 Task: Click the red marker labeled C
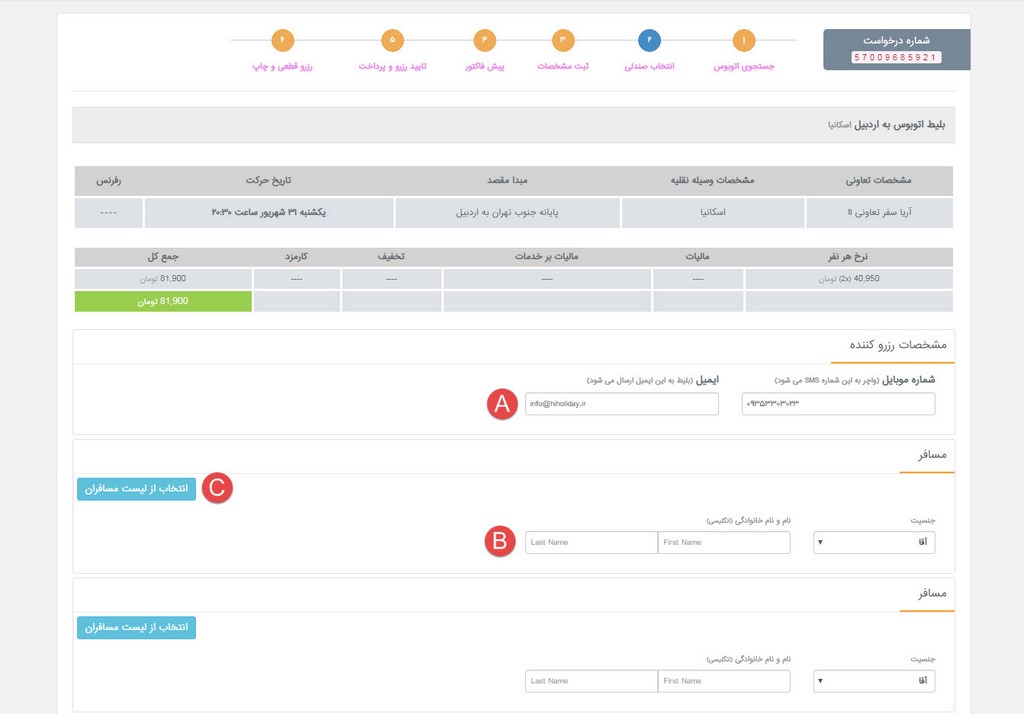(x=217, y=488)
